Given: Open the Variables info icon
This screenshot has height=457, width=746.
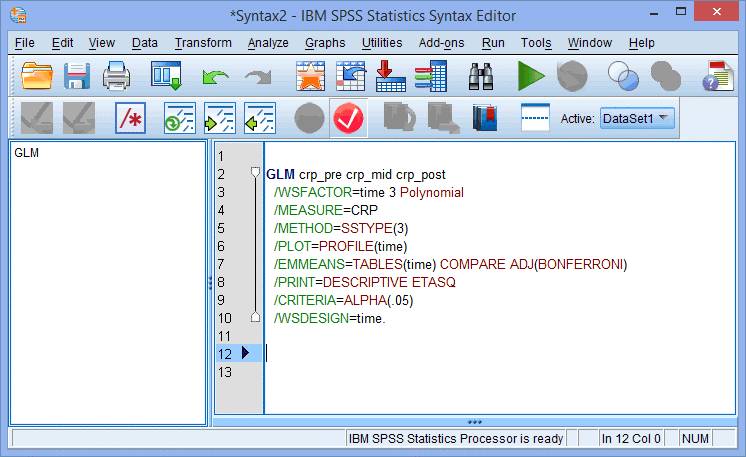Looking at the screenshot, I should [x=431, y=76].
